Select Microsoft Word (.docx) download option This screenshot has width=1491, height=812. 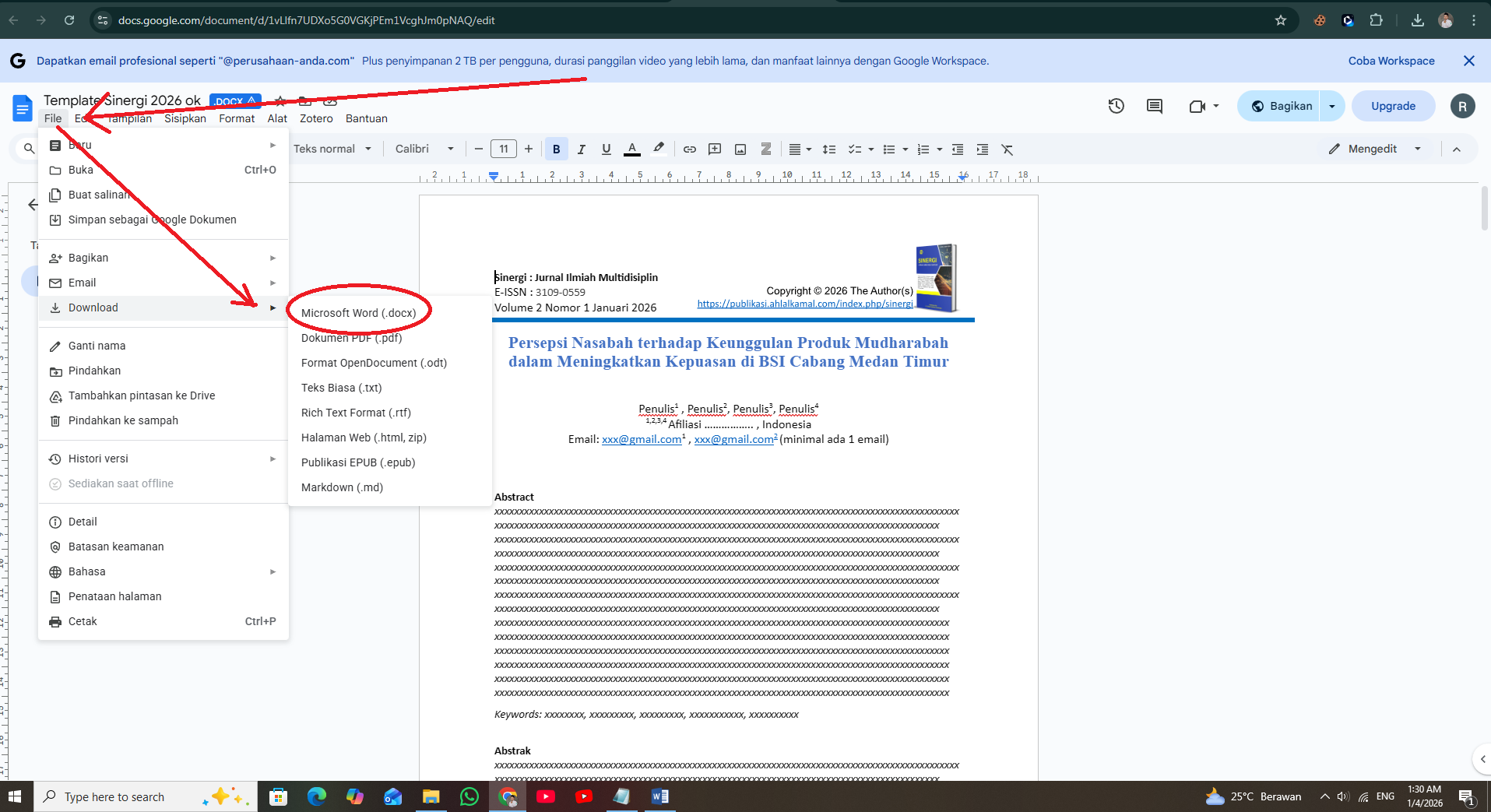pyautogui.click(x=358, y=313)
